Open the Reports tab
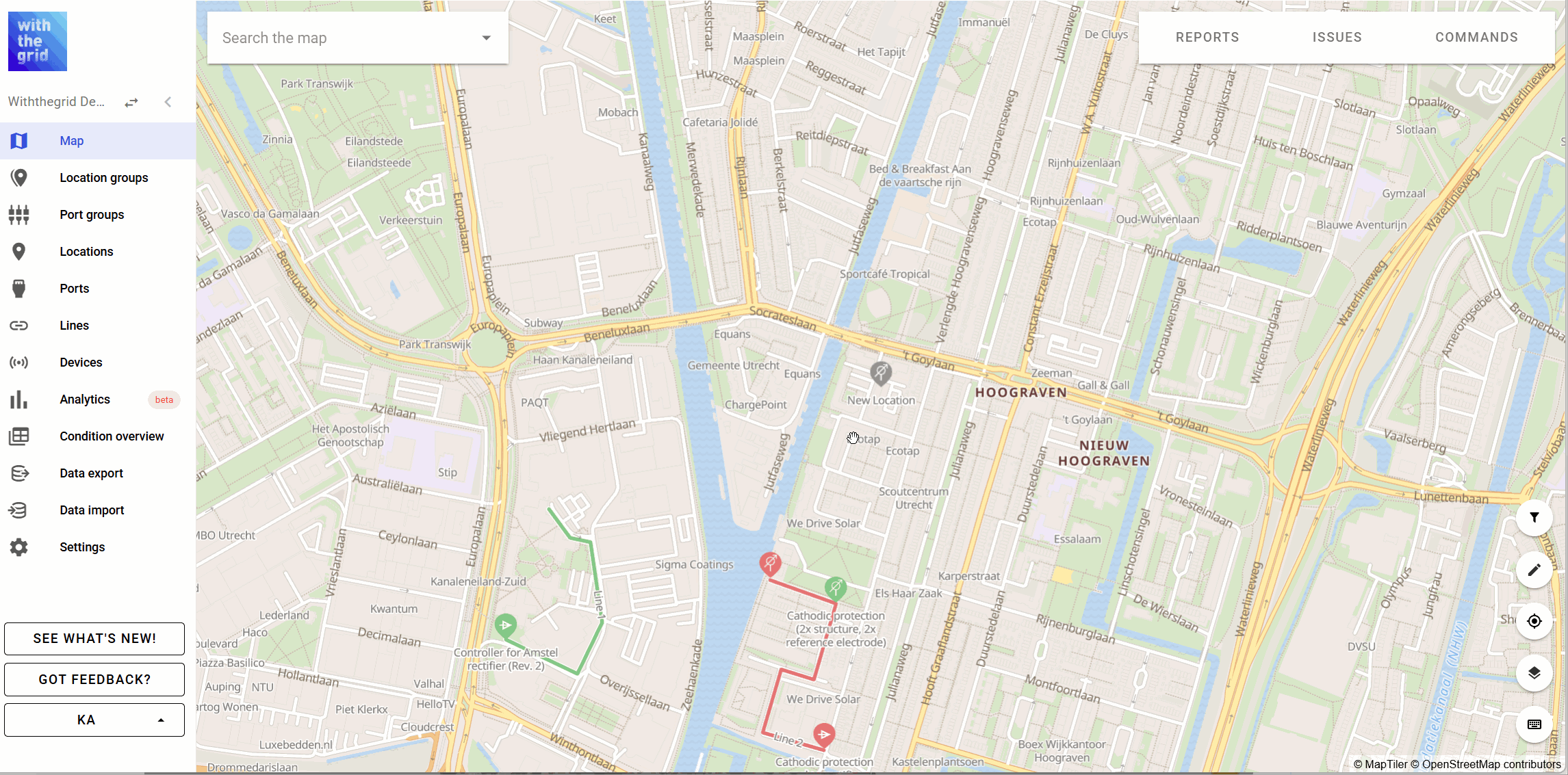The width and height of the screenshot is (1568, 775). coord(1207,38)
